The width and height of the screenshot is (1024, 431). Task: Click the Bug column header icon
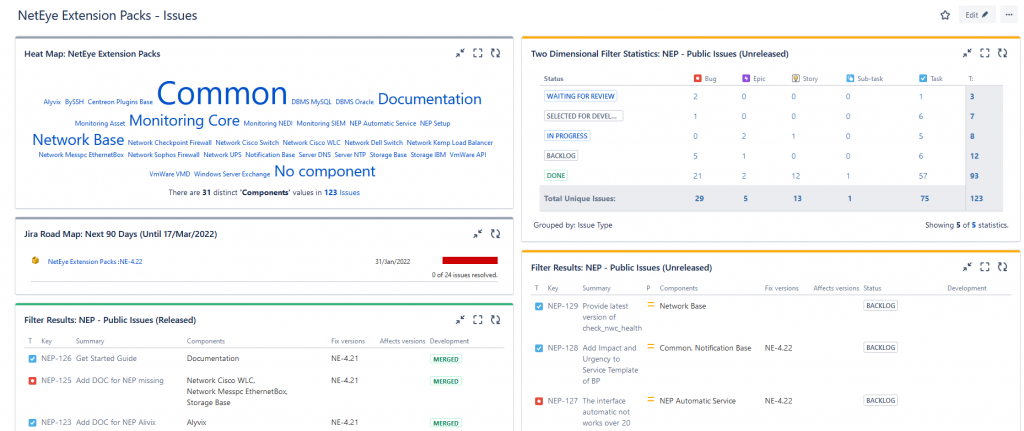697,78
